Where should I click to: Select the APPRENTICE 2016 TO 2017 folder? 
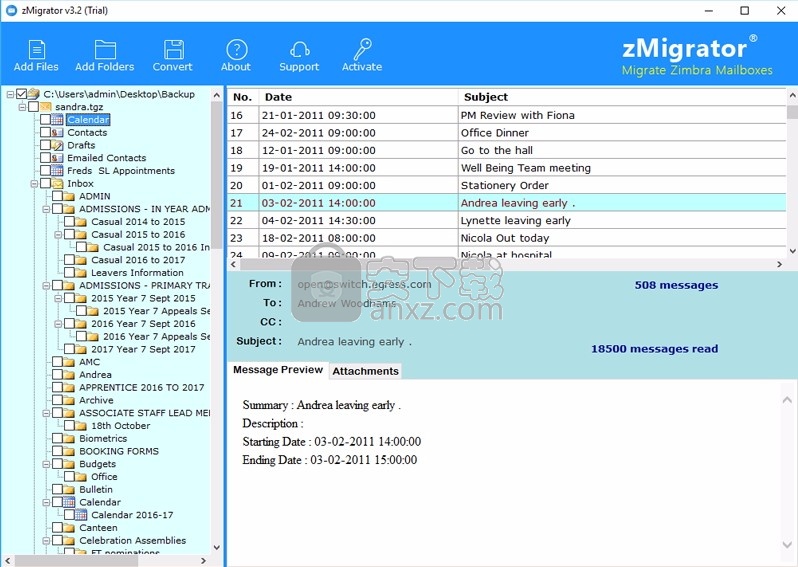point(141,387)
